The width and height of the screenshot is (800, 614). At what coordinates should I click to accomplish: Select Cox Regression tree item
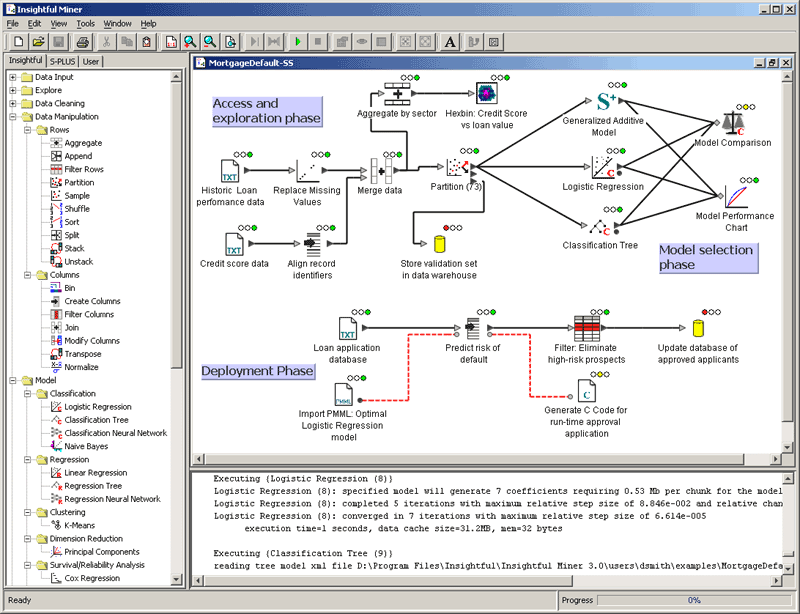tap(92, 578)
